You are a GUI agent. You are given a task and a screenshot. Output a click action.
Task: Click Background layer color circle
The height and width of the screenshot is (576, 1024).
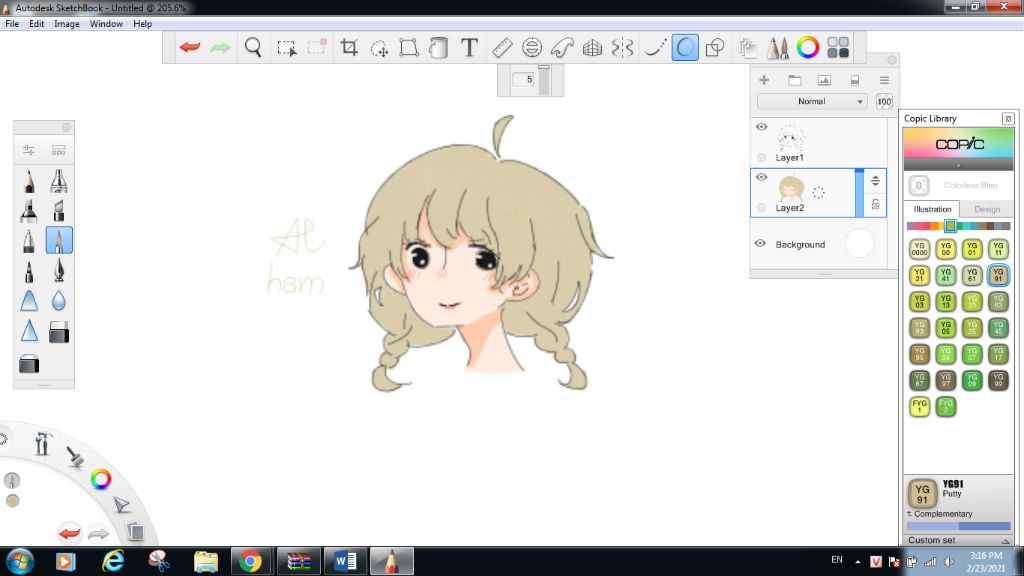(859, 243)
